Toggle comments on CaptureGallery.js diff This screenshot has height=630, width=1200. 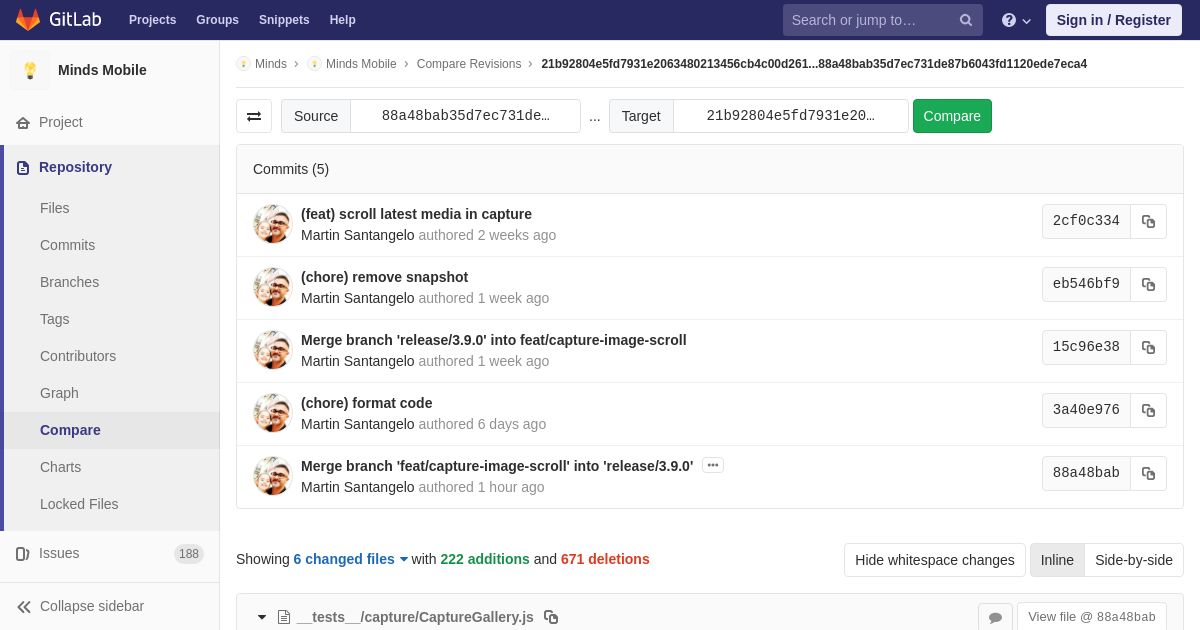click(995, 617)
